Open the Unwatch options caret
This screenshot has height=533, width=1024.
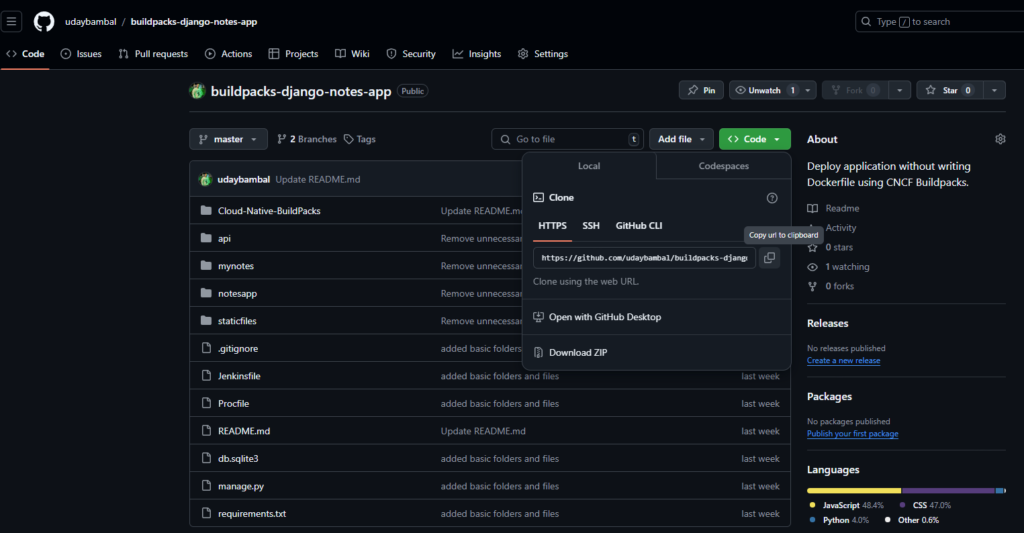(x=808, y=90)
